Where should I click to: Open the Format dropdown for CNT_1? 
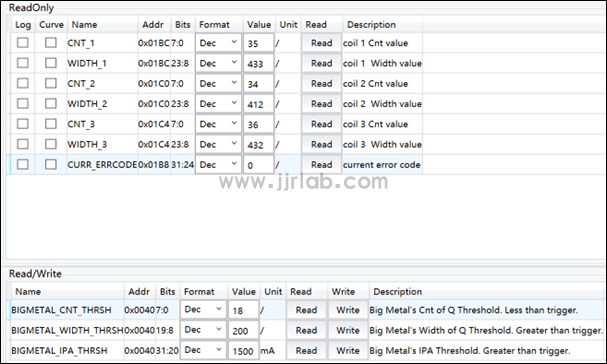point(218,43)
